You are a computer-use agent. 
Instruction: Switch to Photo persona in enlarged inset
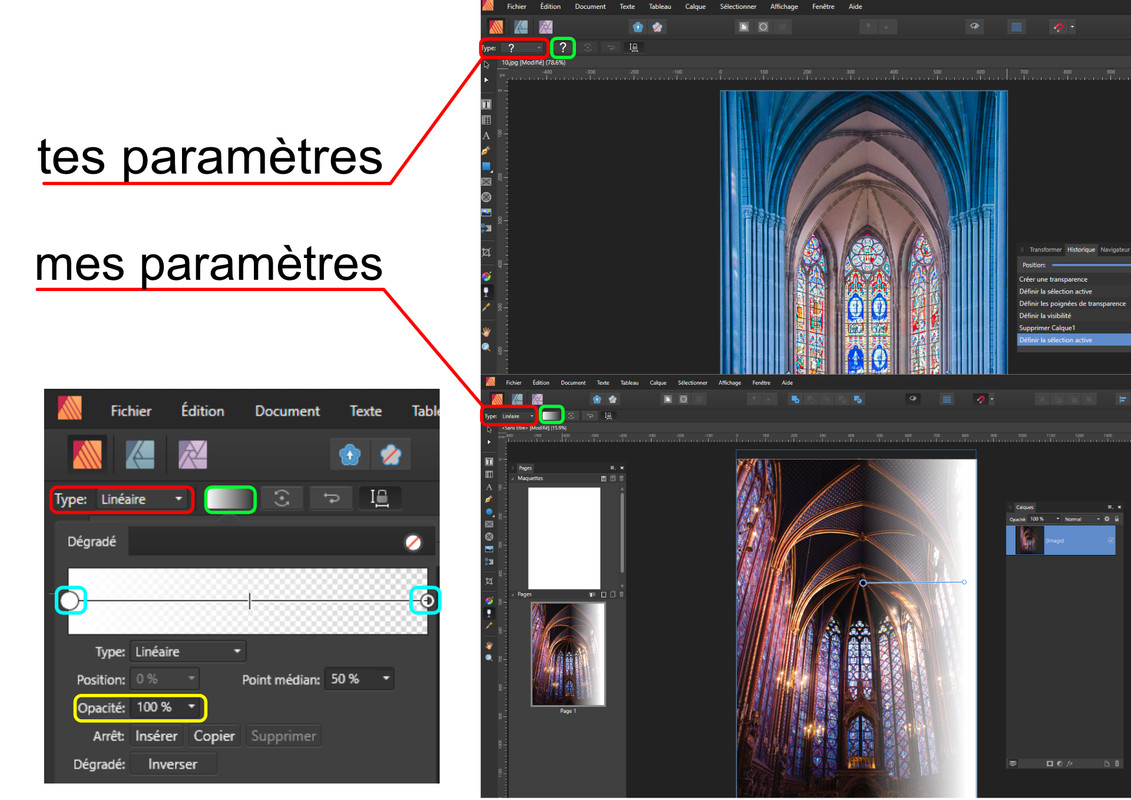point(193,454)
